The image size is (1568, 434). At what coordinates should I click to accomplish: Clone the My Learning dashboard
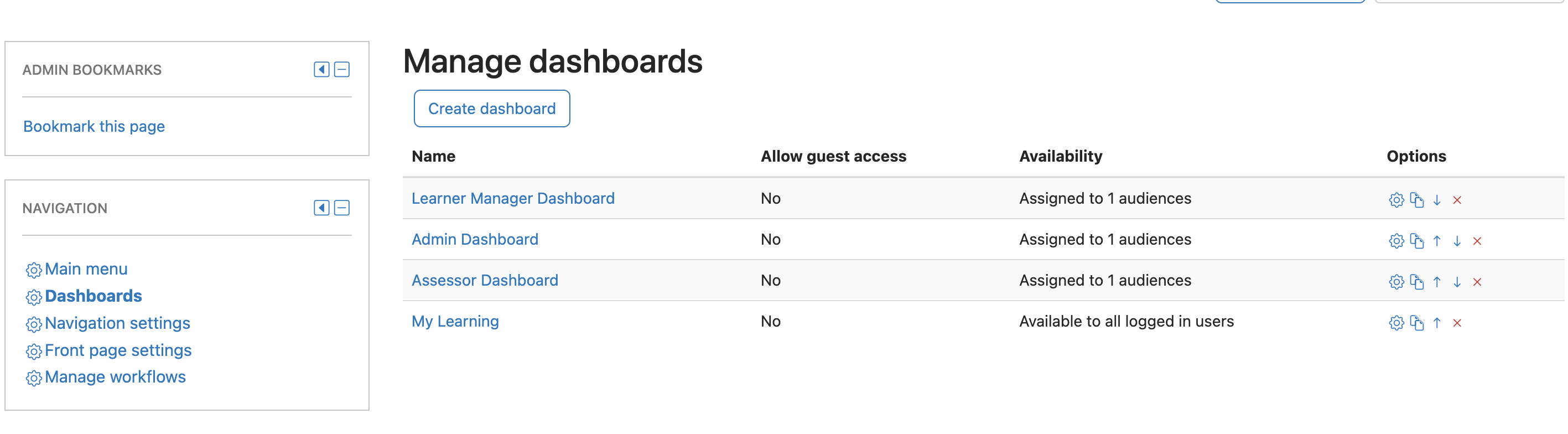[1416, 323]
